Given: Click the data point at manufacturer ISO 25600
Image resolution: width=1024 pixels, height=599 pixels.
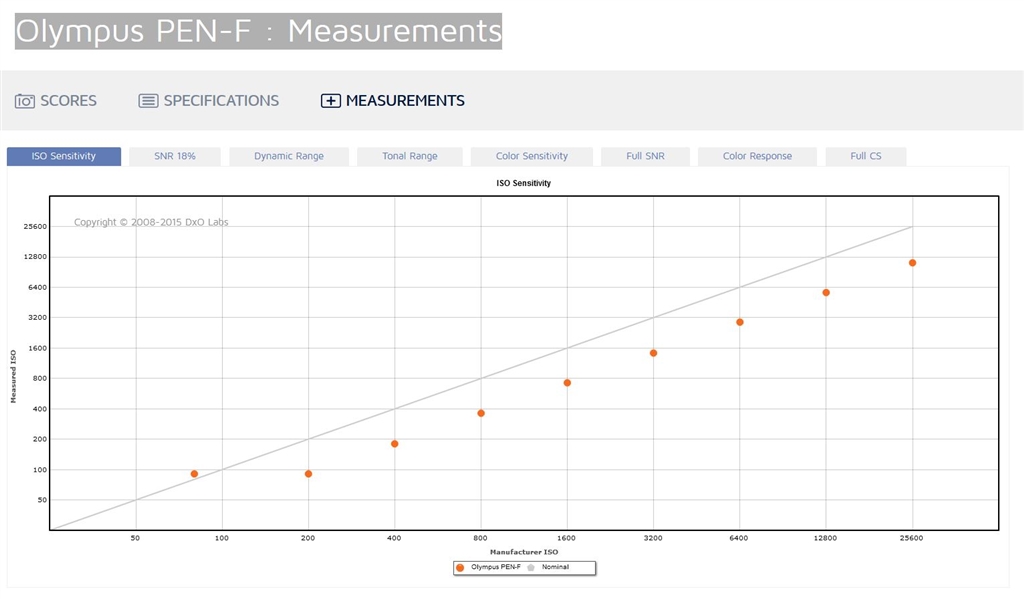Looking at the screenshot, I should click(x=912, y=263).
